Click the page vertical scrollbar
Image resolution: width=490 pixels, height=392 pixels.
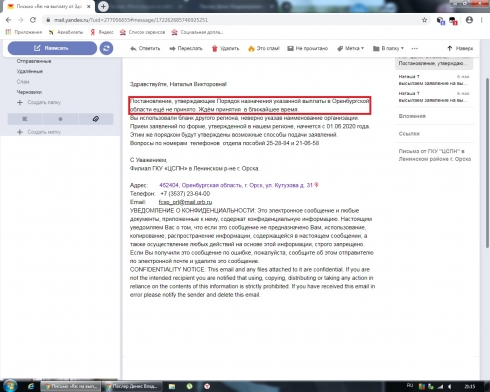(487, 163)
